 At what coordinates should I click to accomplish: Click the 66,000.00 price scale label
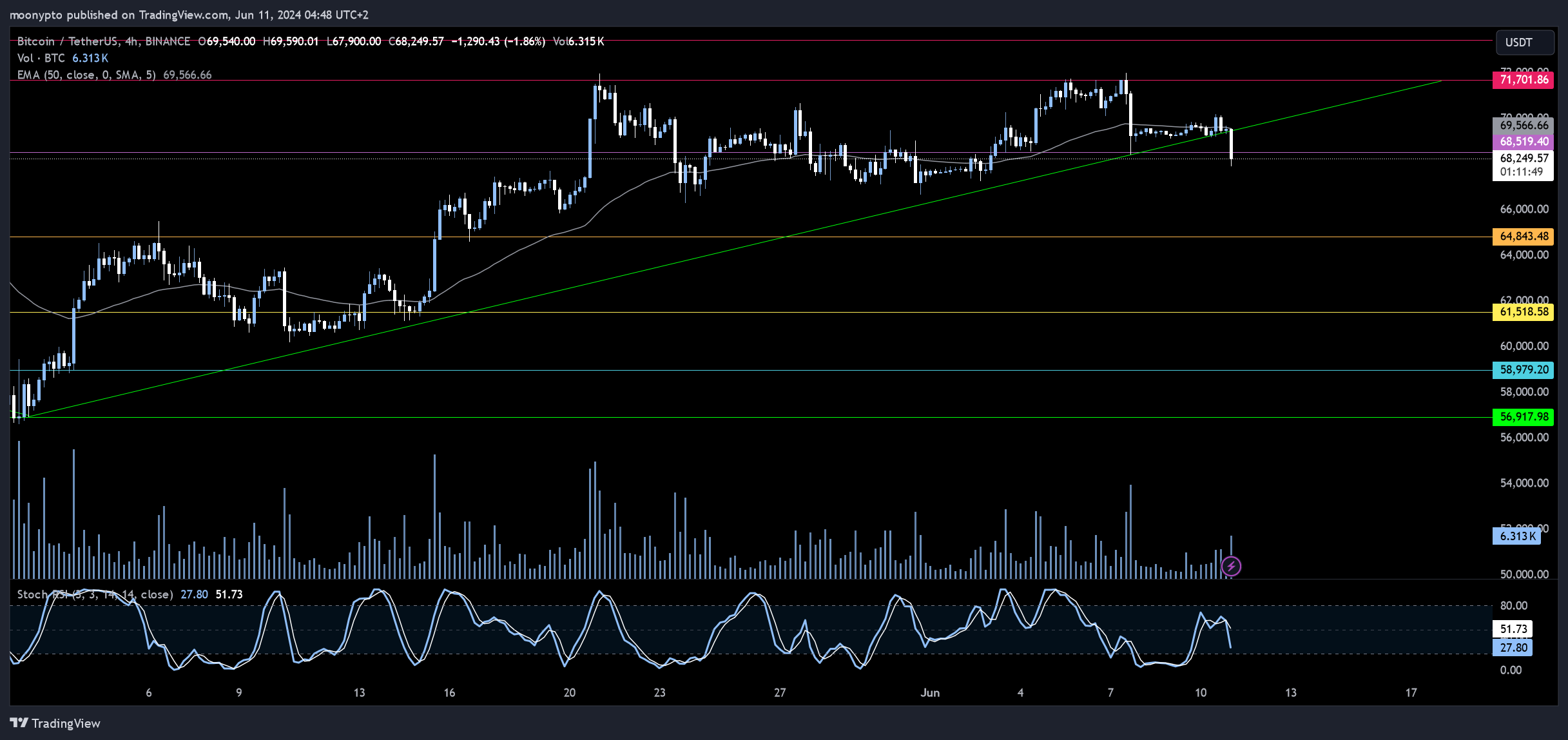point(1524,209)
